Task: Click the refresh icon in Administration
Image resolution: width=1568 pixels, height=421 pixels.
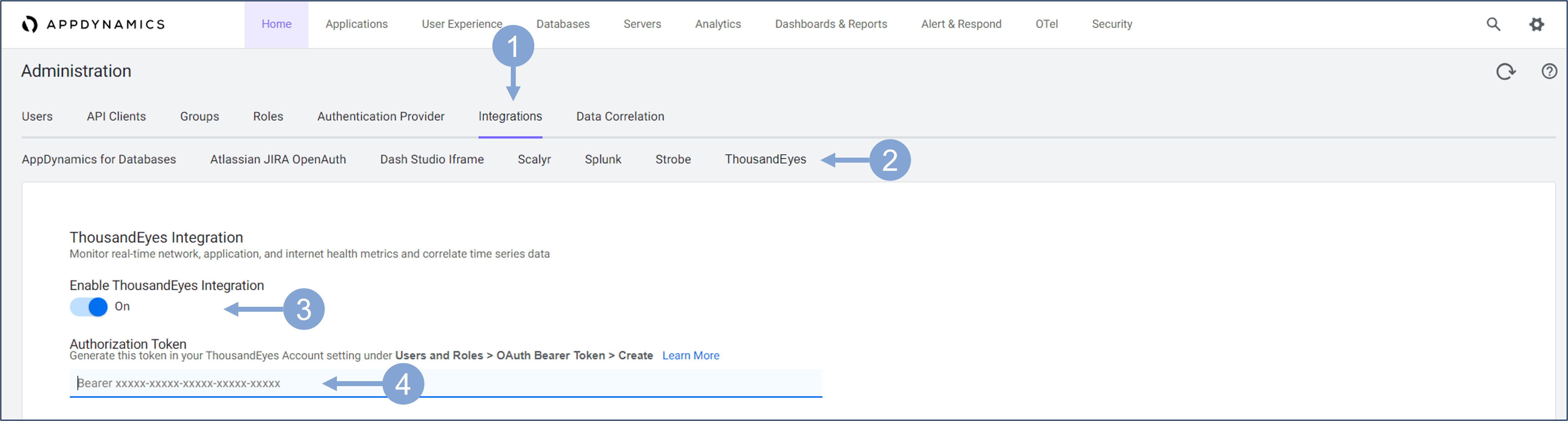Action: (1505, 72)
